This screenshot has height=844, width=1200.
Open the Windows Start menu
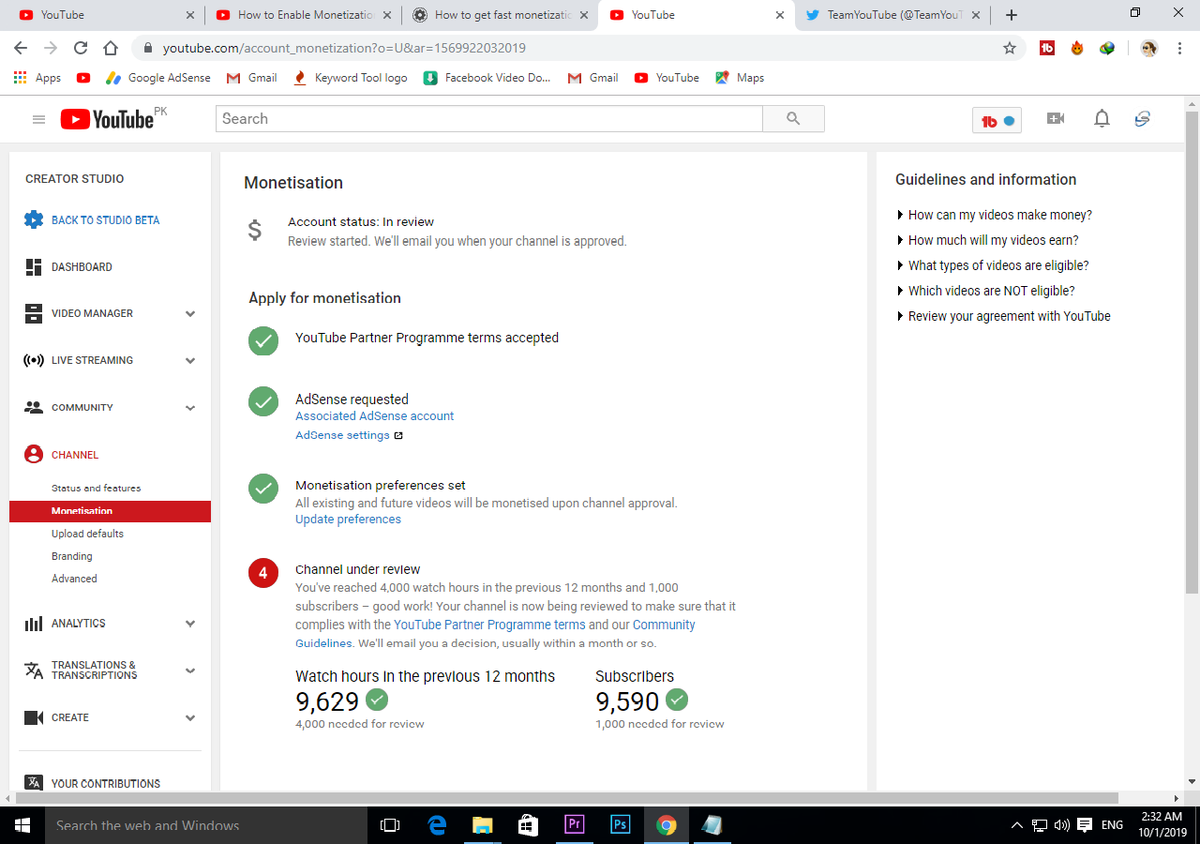point(23,825)
